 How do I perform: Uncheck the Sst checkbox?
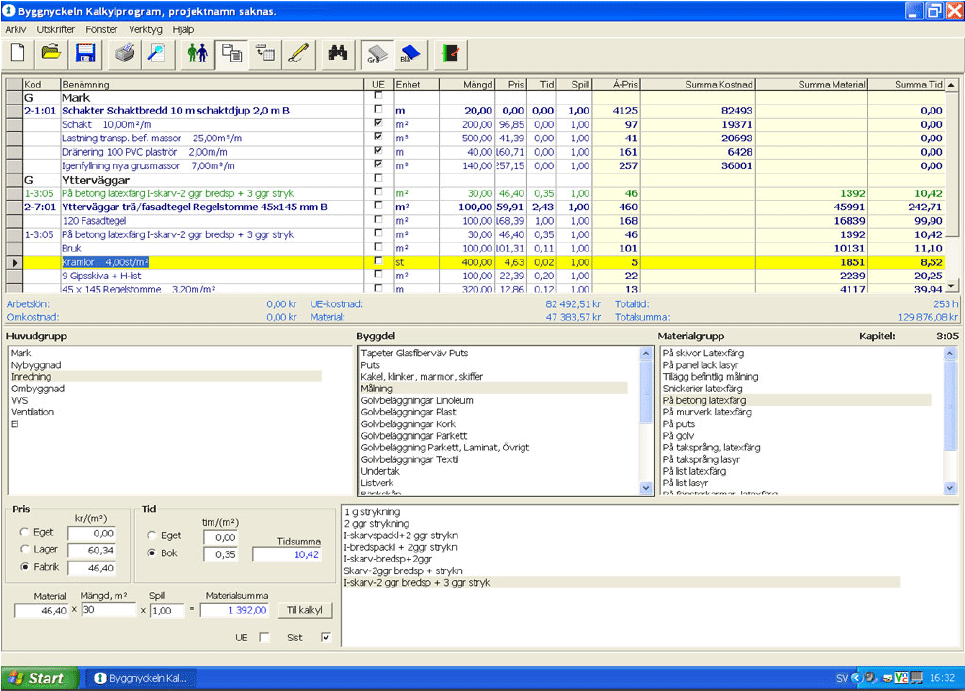point(325,637)
